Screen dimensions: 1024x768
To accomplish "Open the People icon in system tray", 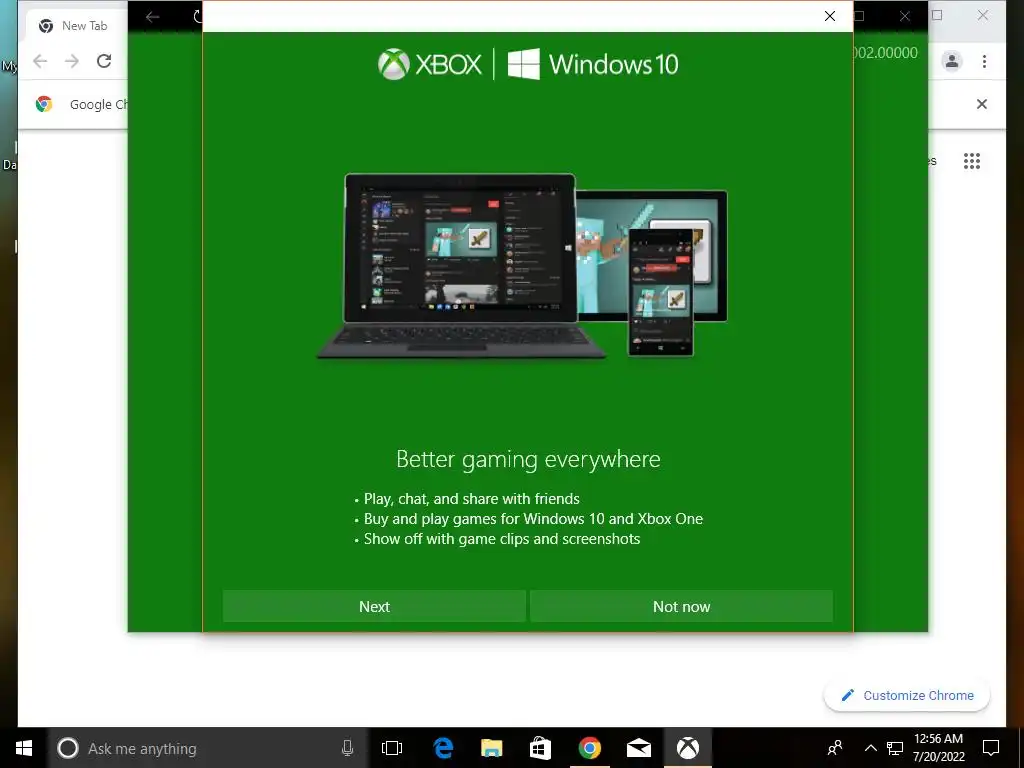I will point(835,748).
